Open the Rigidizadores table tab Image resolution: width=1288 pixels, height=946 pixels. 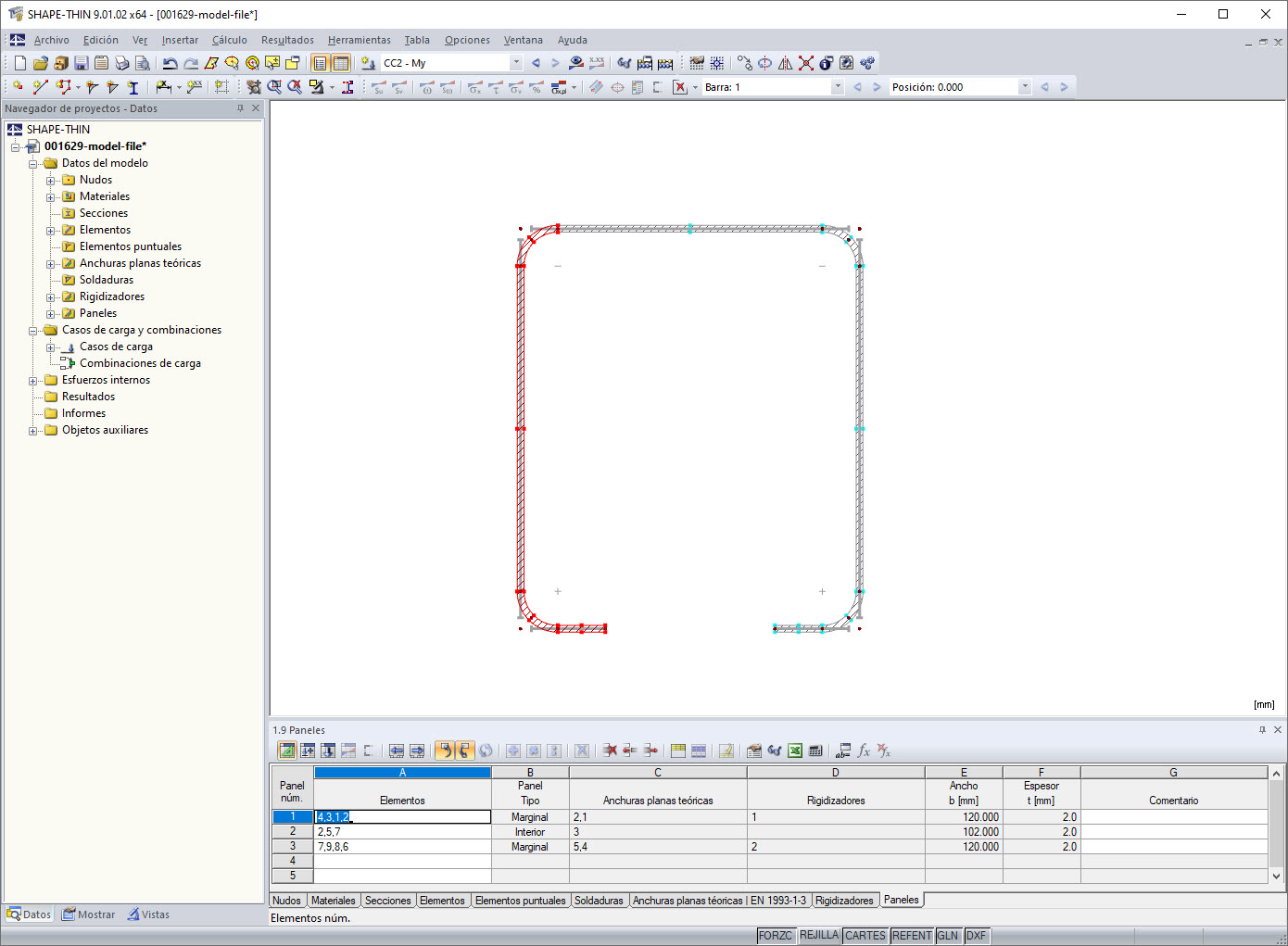[844, 901]
